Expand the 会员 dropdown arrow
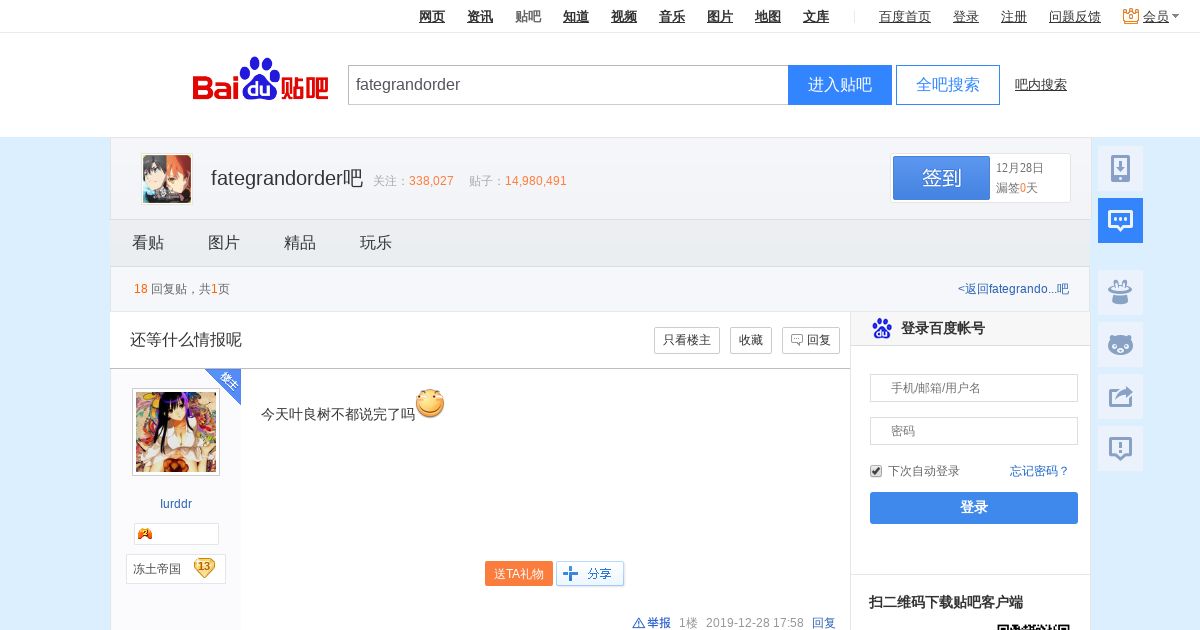 [x=1176, y=18]
